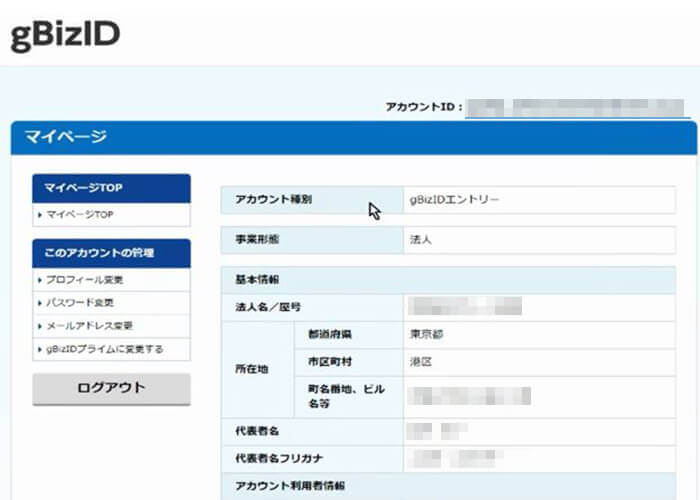Image resolution: width=700 pixels, height=500 pixels.
Task: Click the 法人名/屋号 label
Action: tap(268, 307)
